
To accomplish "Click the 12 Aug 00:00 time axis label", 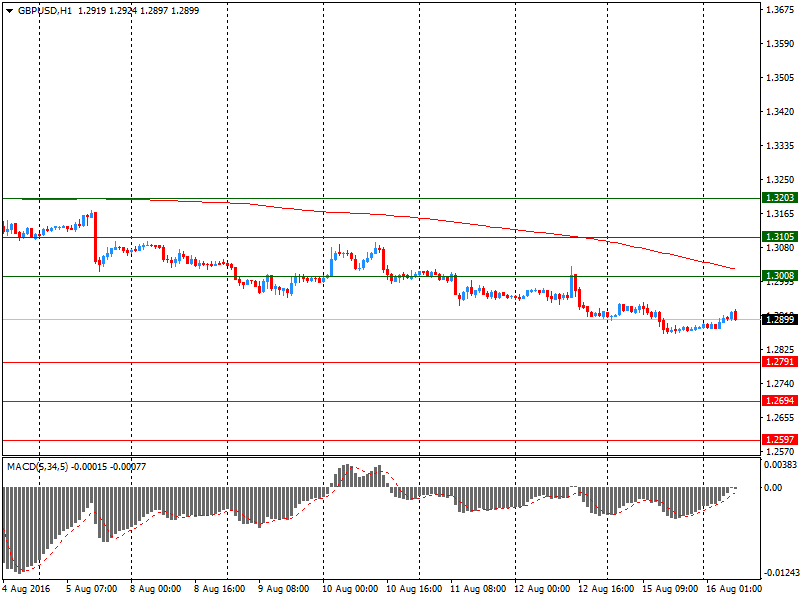I will coord(542,589).
